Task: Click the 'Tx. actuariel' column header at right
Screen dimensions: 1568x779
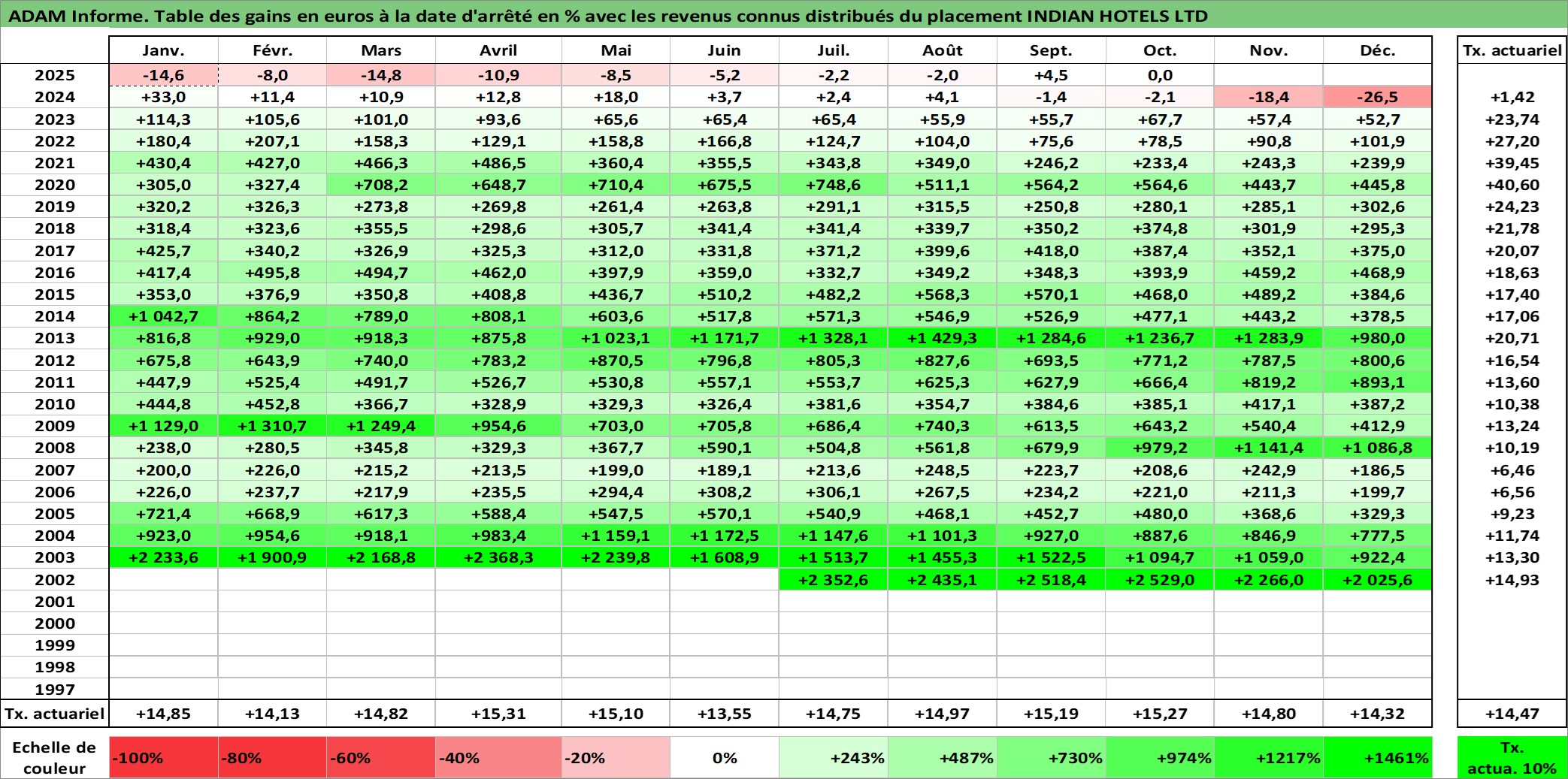Action: 1512,50
